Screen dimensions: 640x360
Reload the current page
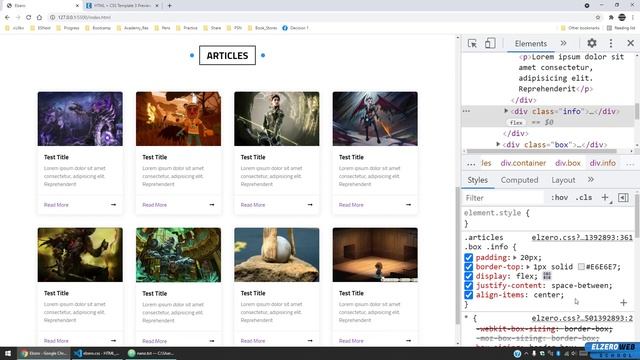point(29,17)
